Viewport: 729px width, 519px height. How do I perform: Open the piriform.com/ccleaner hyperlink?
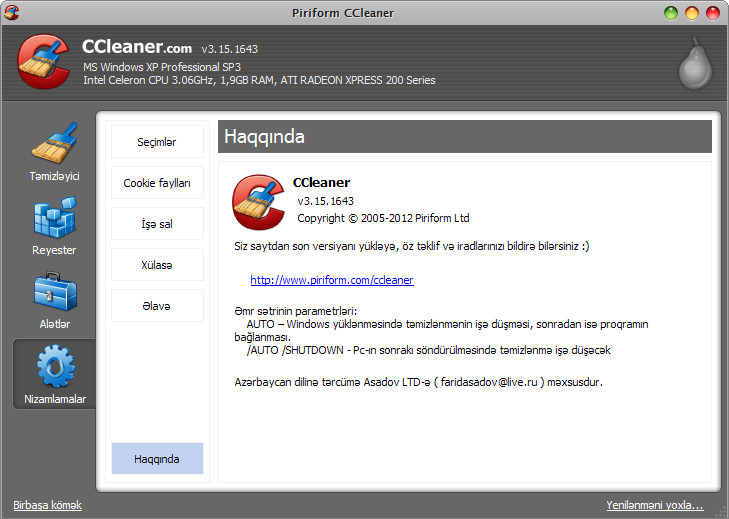pyautogui.click(x=331, y=280)
